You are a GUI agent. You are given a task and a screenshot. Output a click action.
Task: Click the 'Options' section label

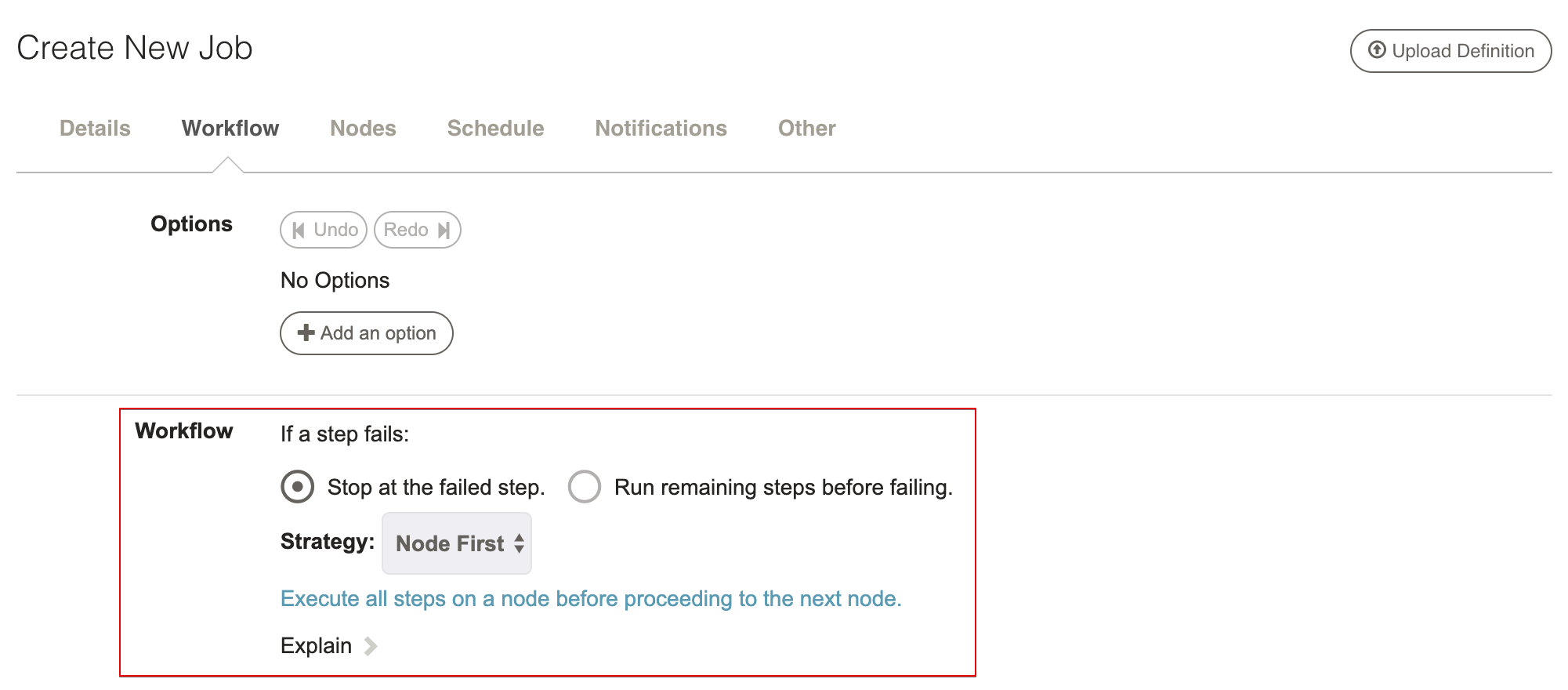[191, 224]
